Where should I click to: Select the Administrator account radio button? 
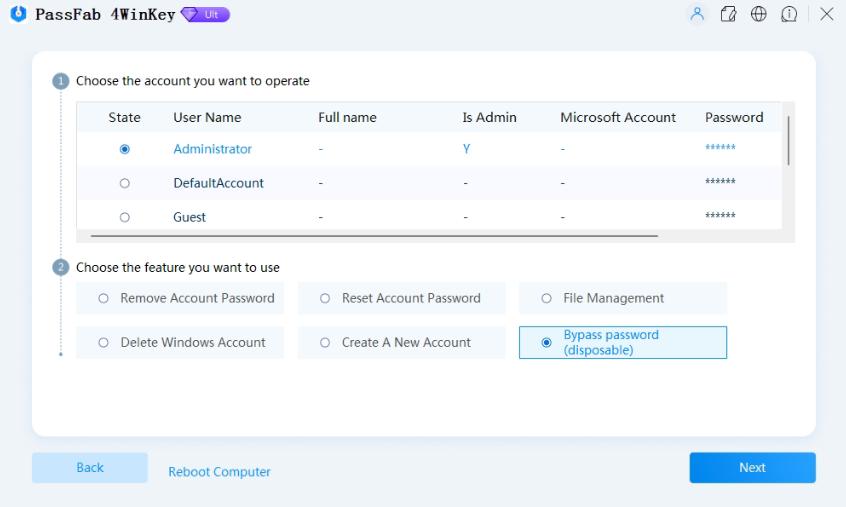[x=124, y=149]
